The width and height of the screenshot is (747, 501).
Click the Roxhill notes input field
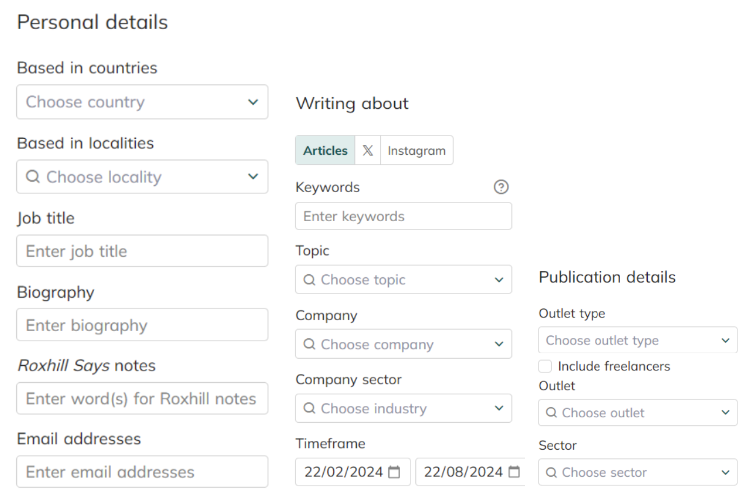click(142, 398)
